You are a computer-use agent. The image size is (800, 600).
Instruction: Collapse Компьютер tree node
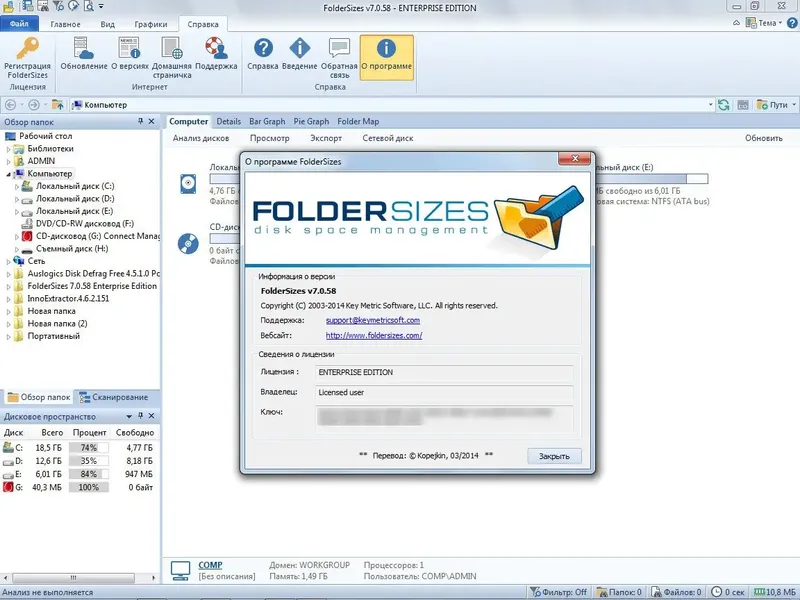8,174
